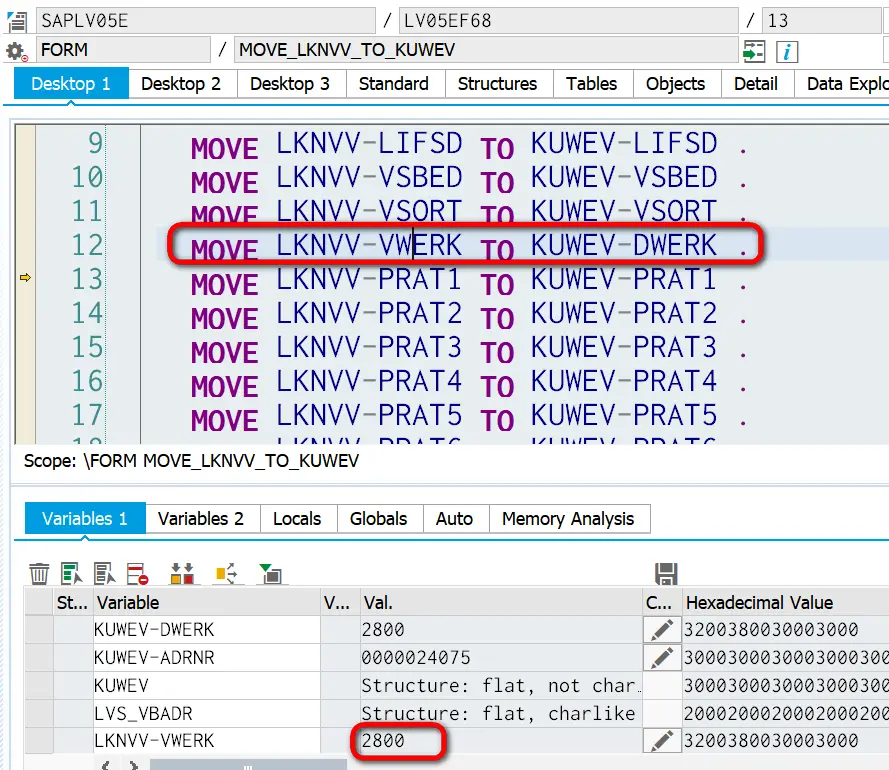Click the yellow square with arrows icon

pyautogui.click(x=227, y=573)
